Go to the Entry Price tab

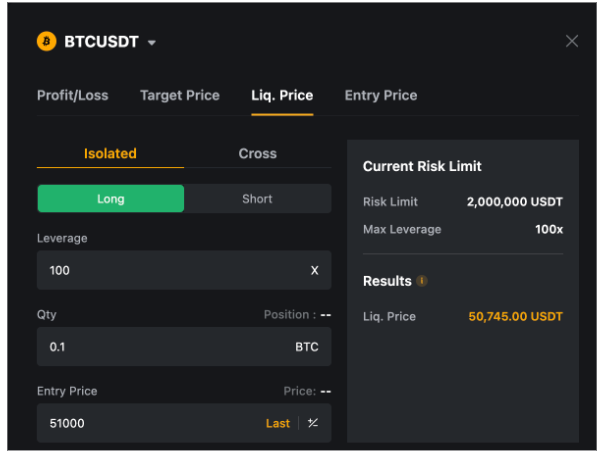(381, 95)
